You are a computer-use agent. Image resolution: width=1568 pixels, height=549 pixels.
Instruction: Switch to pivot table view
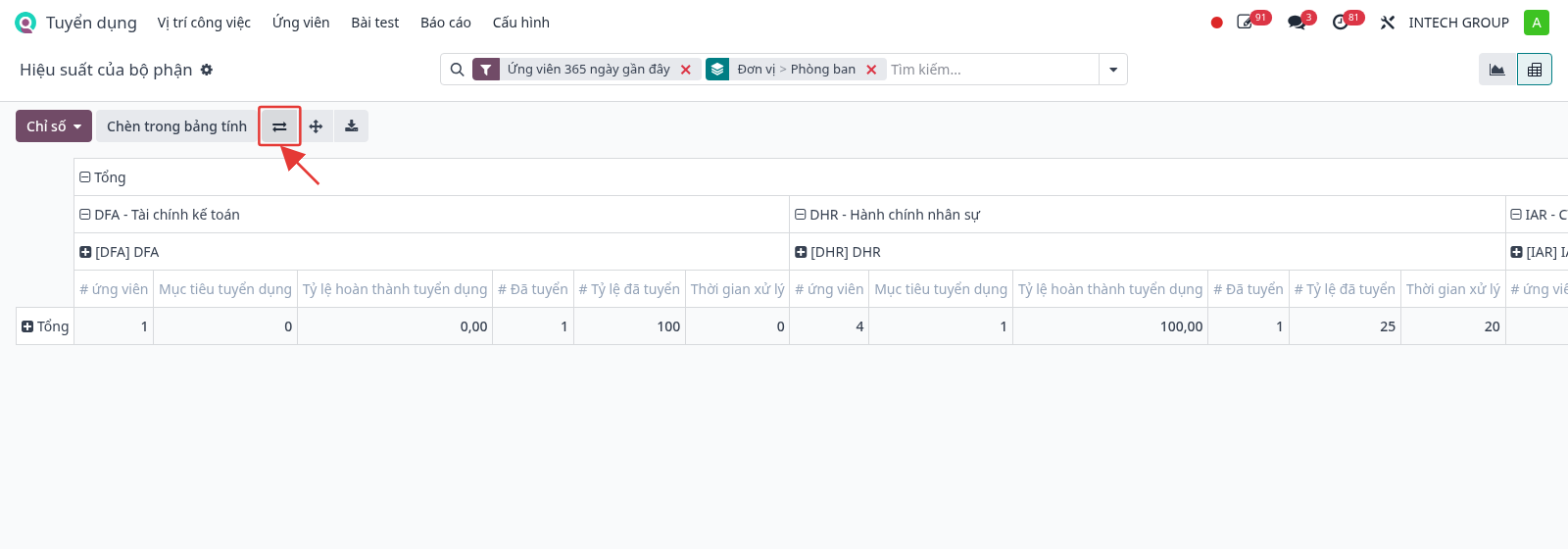(1535, 70)
